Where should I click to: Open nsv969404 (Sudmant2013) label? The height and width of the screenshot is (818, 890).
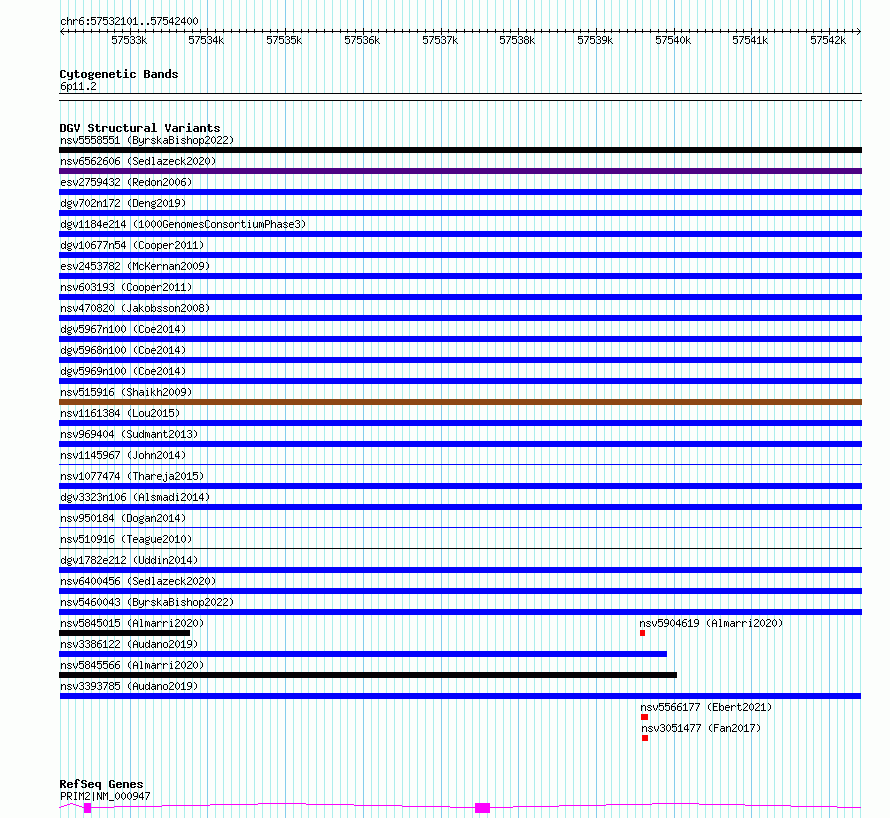[129, 434]
